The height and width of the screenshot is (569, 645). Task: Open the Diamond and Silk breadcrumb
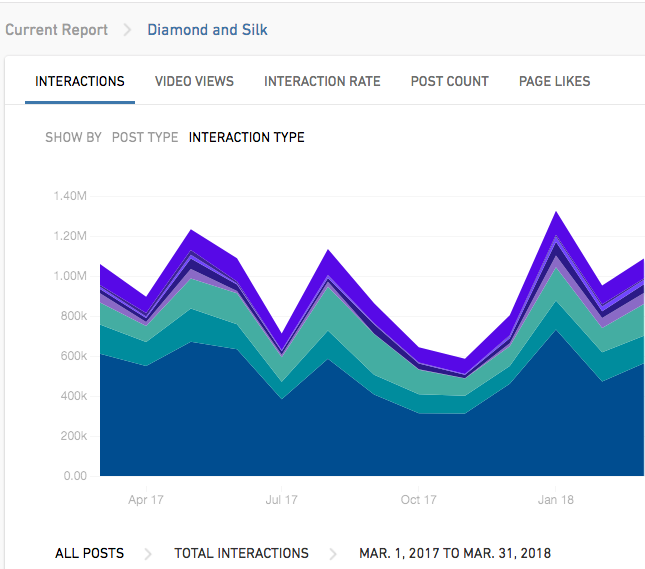[207, 30]
